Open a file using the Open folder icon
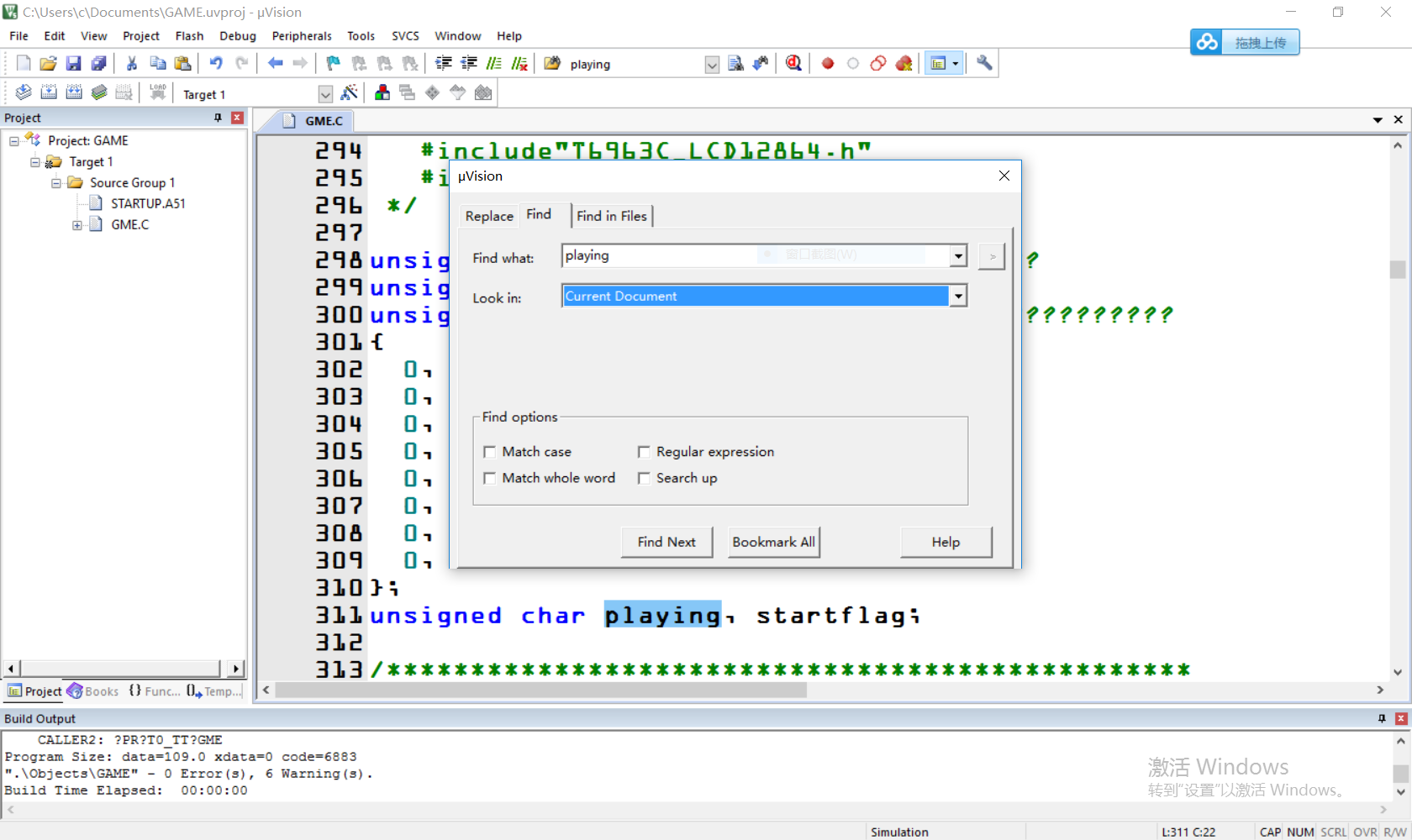Image resolution: width=1412 pixels, height=840 pixels. tap(49, 63)
